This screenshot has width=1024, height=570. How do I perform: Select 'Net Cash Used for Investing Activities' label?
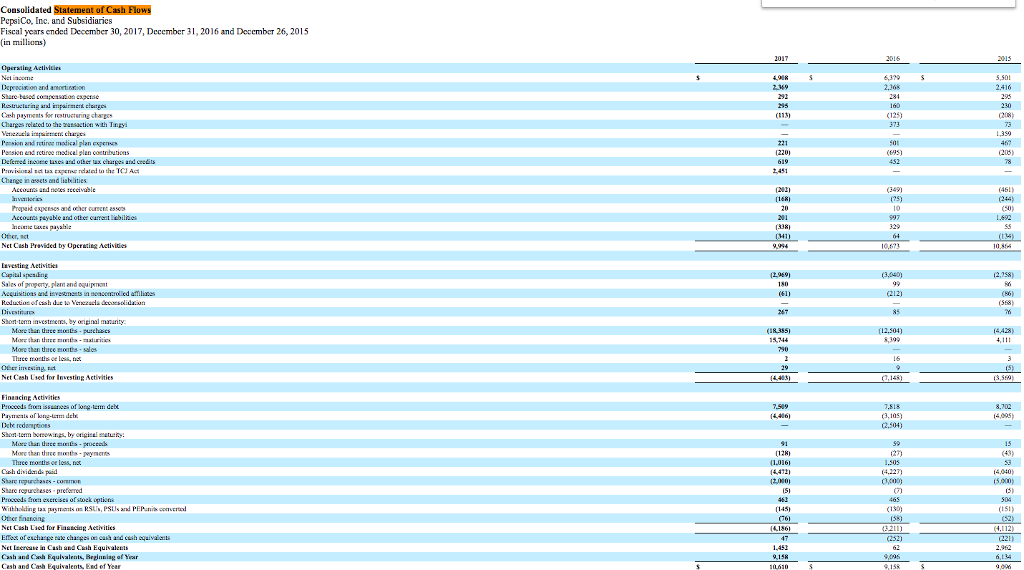57,377
